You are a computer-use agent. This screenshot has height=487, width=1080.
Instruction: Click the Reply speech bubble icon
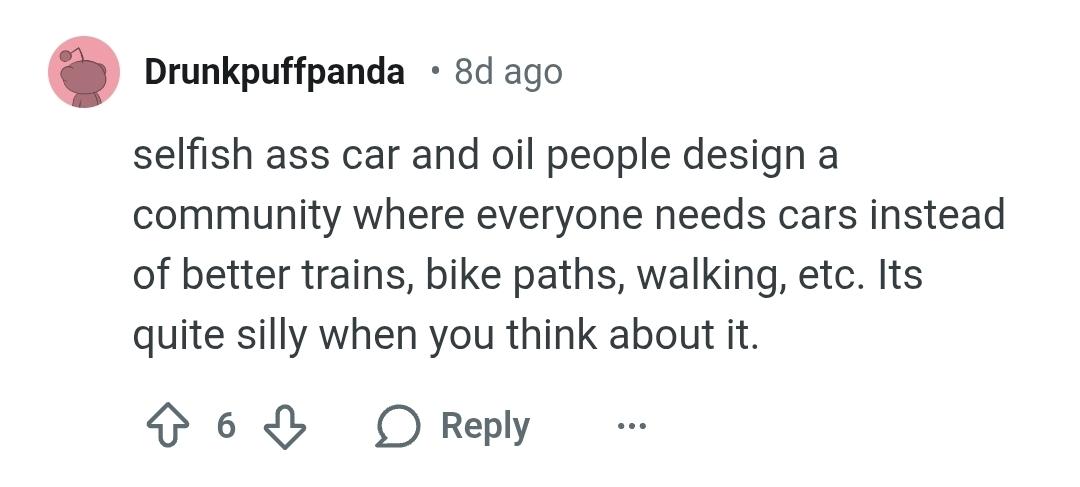point(398,427)
